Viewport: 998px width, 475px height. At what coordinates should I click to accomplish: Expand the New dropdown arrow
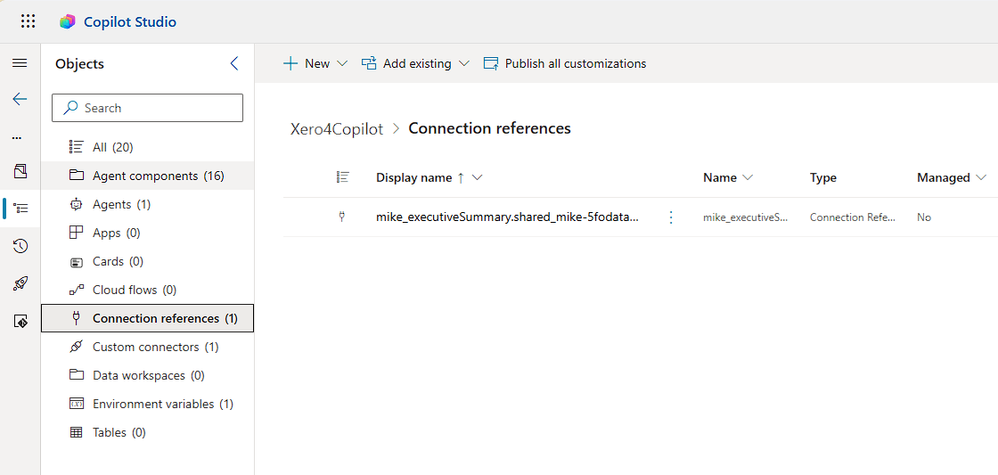point(342,64)
